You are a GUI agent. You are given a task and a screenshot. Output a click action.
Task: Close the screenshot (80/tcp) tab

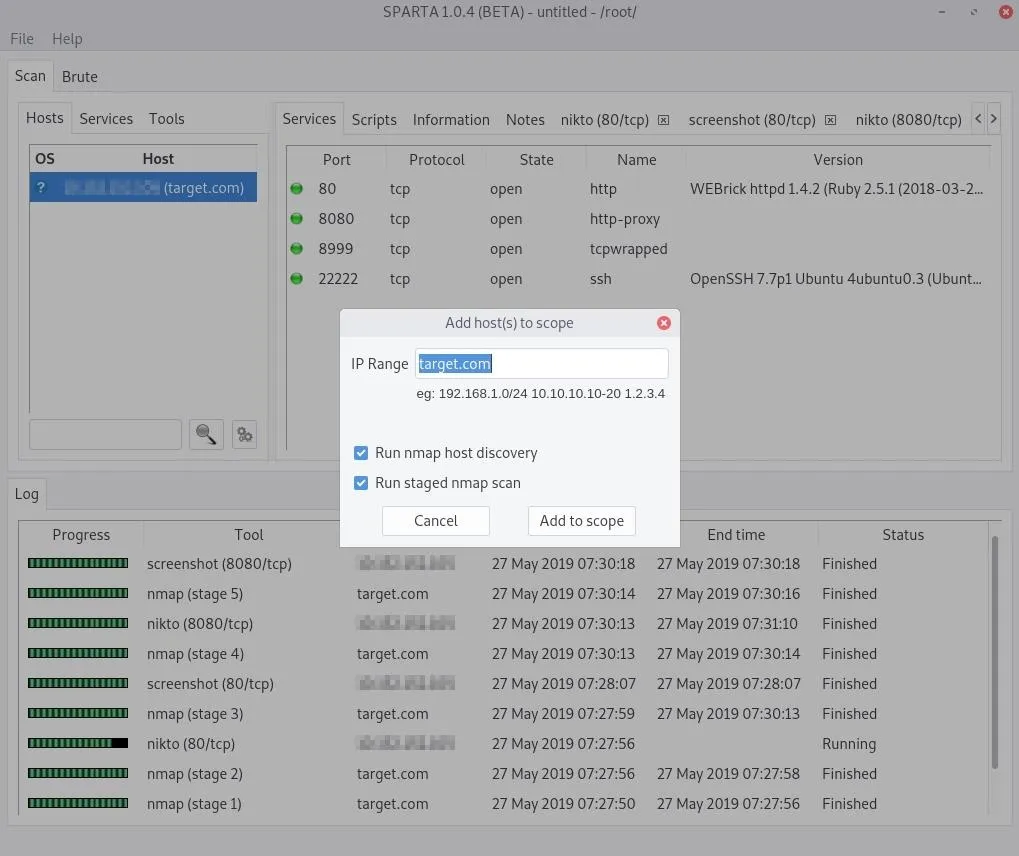830,120
